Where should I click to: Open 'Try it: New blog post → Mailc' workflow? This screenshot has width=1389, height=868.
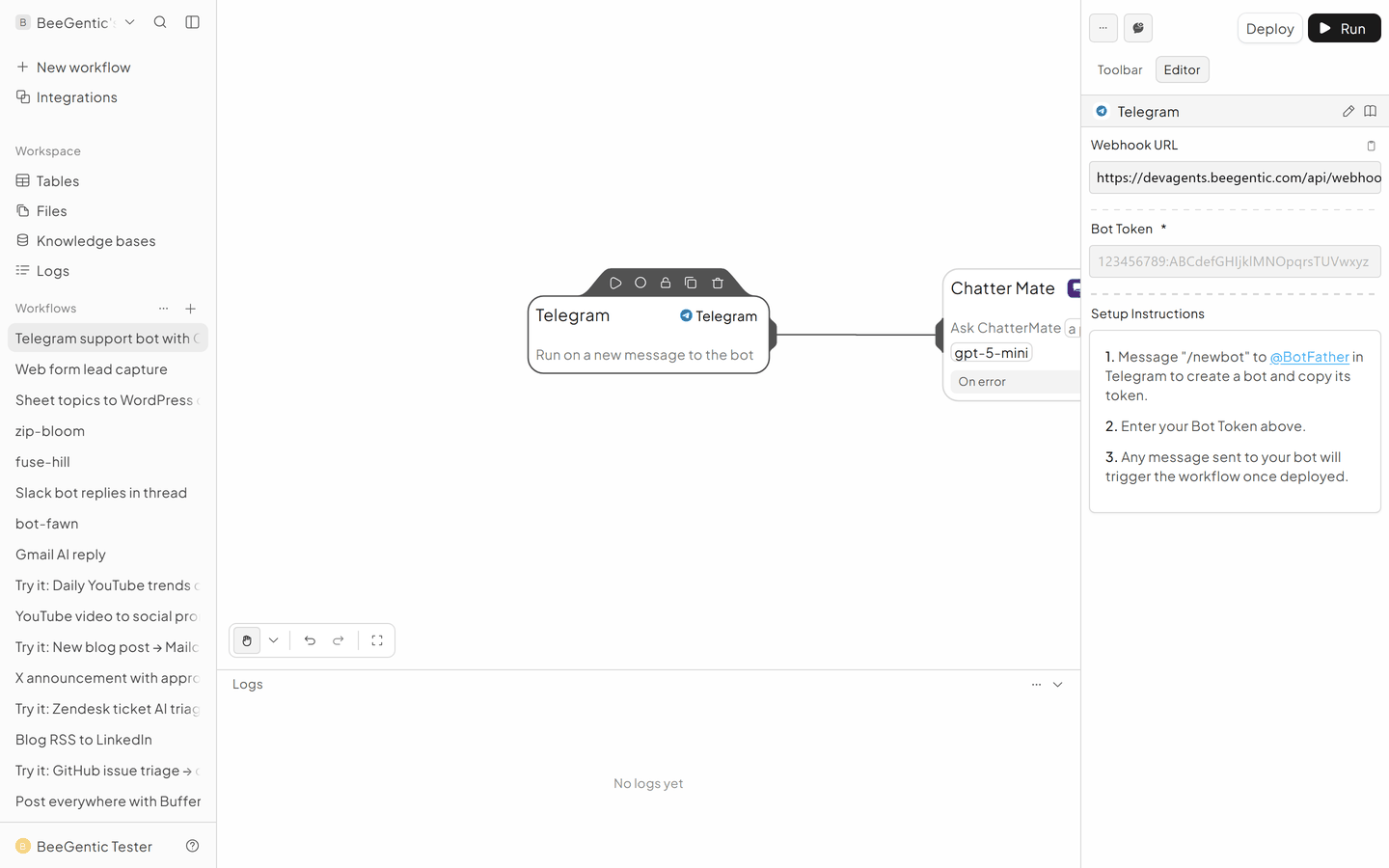click(x=108, y=647)
